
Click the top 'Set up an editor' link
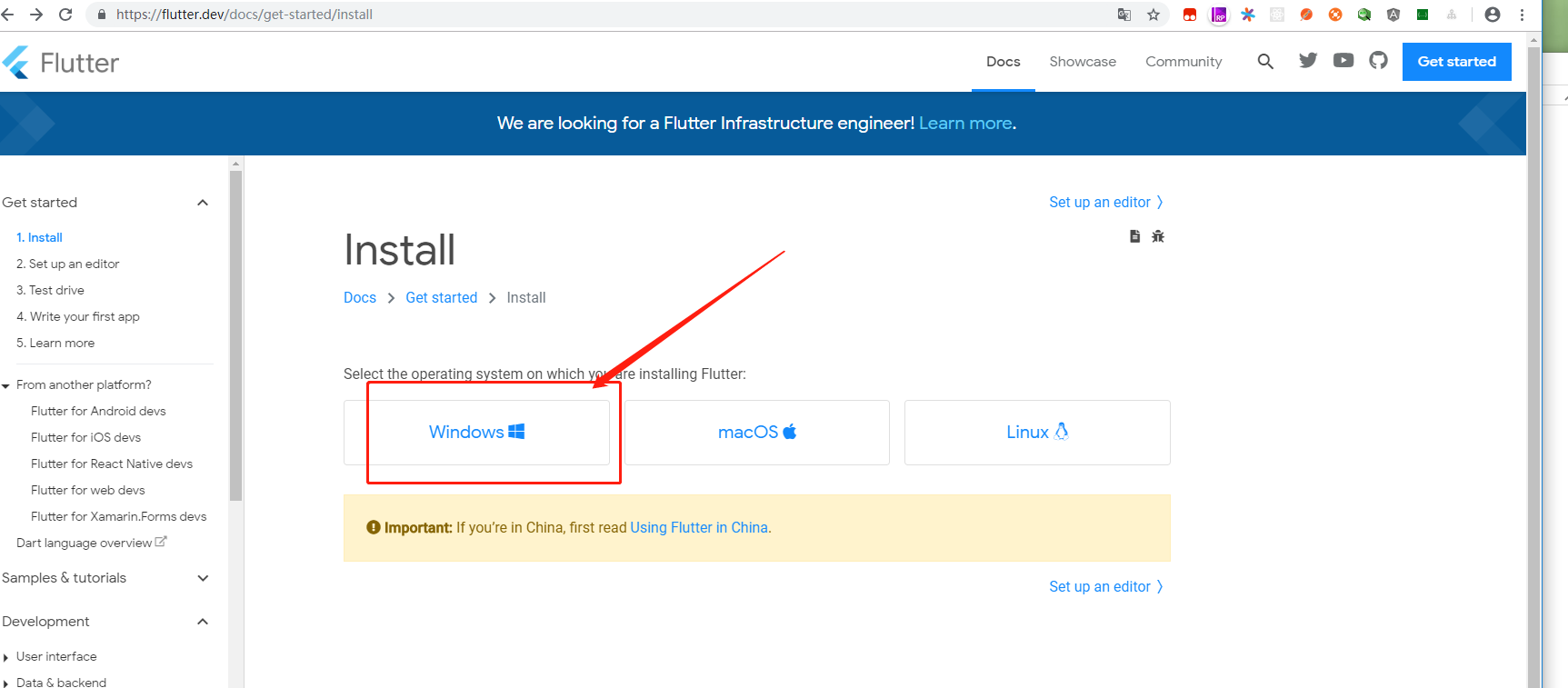point(1106,203)
